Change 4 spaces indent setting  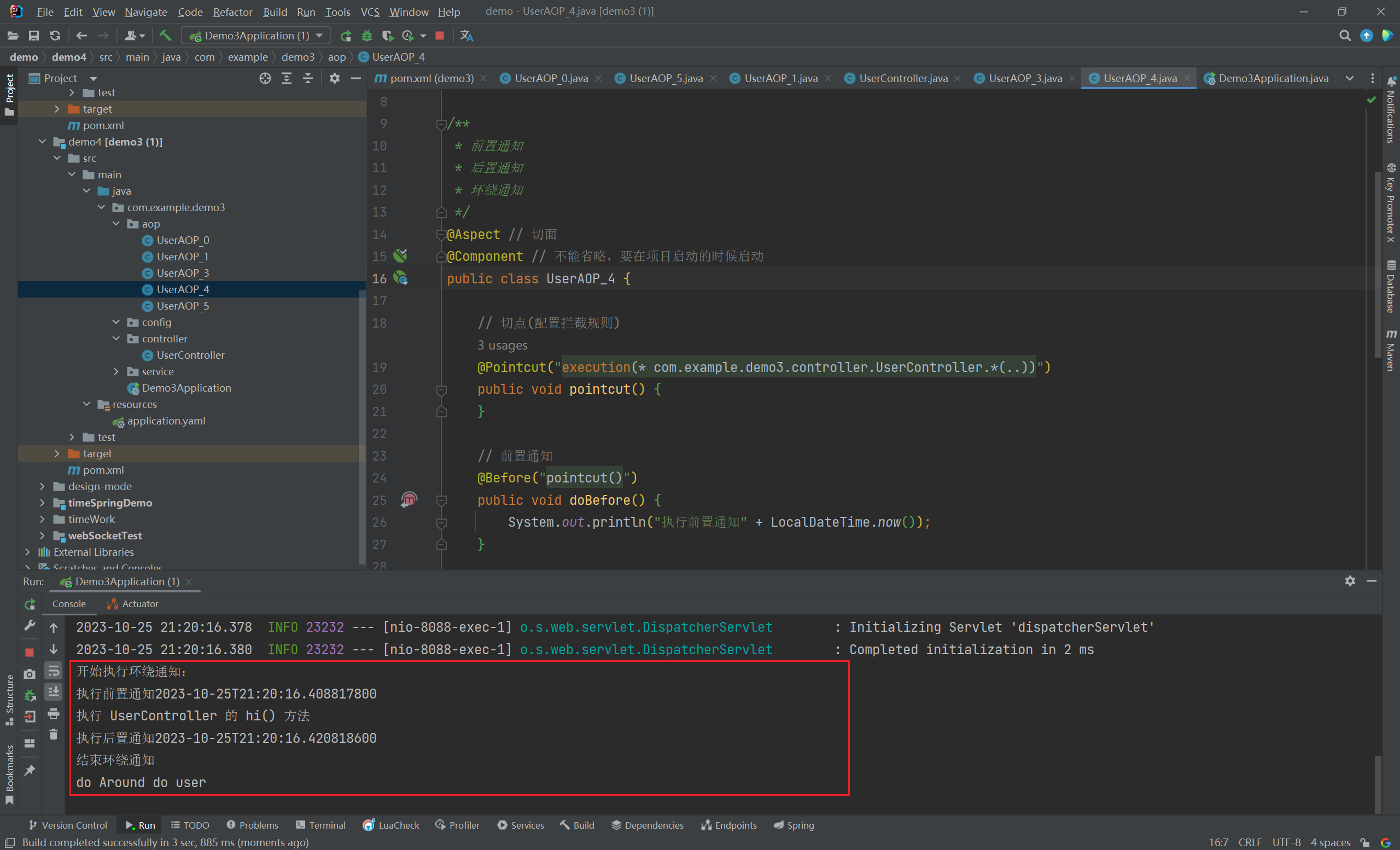1331,842
